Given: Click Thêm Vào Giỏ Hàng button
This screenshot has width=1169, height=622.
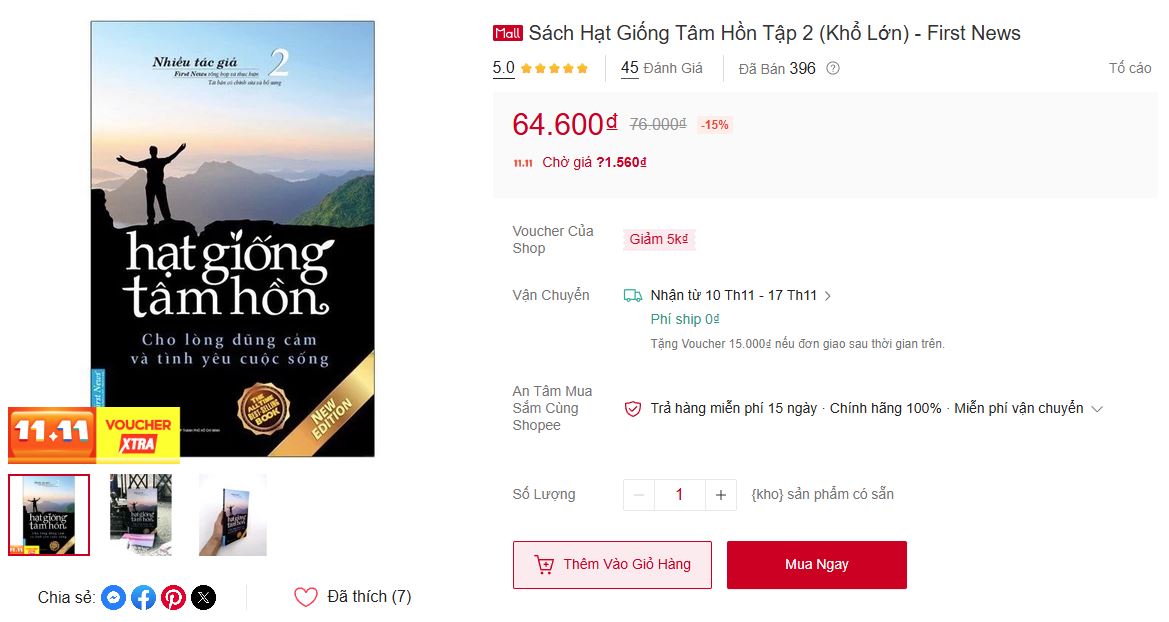Looking at the screenshot, I should tap(612, 565).
